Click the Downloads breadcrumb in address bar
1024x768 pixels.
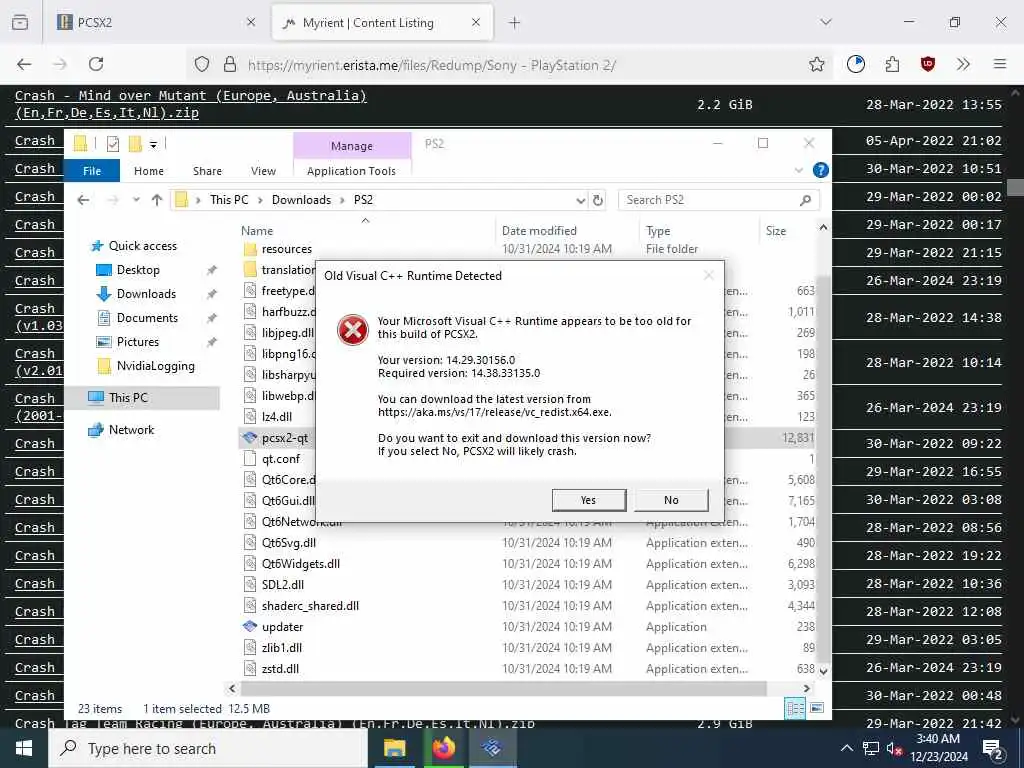click(x=301, y=200)
